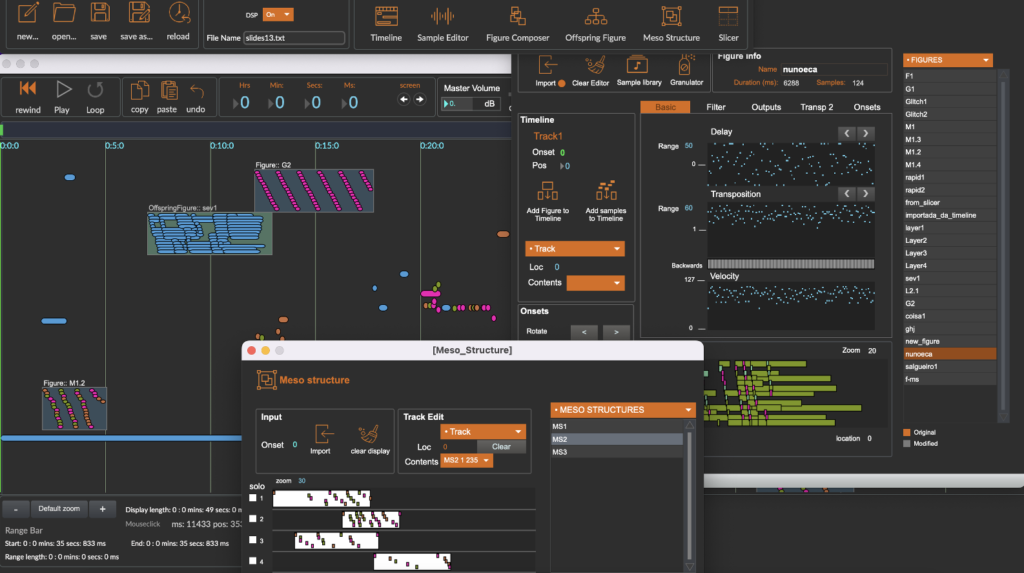Rotate onsets left button
The height and width of the screenshot is (573, 1024).
tap(584, 332)
